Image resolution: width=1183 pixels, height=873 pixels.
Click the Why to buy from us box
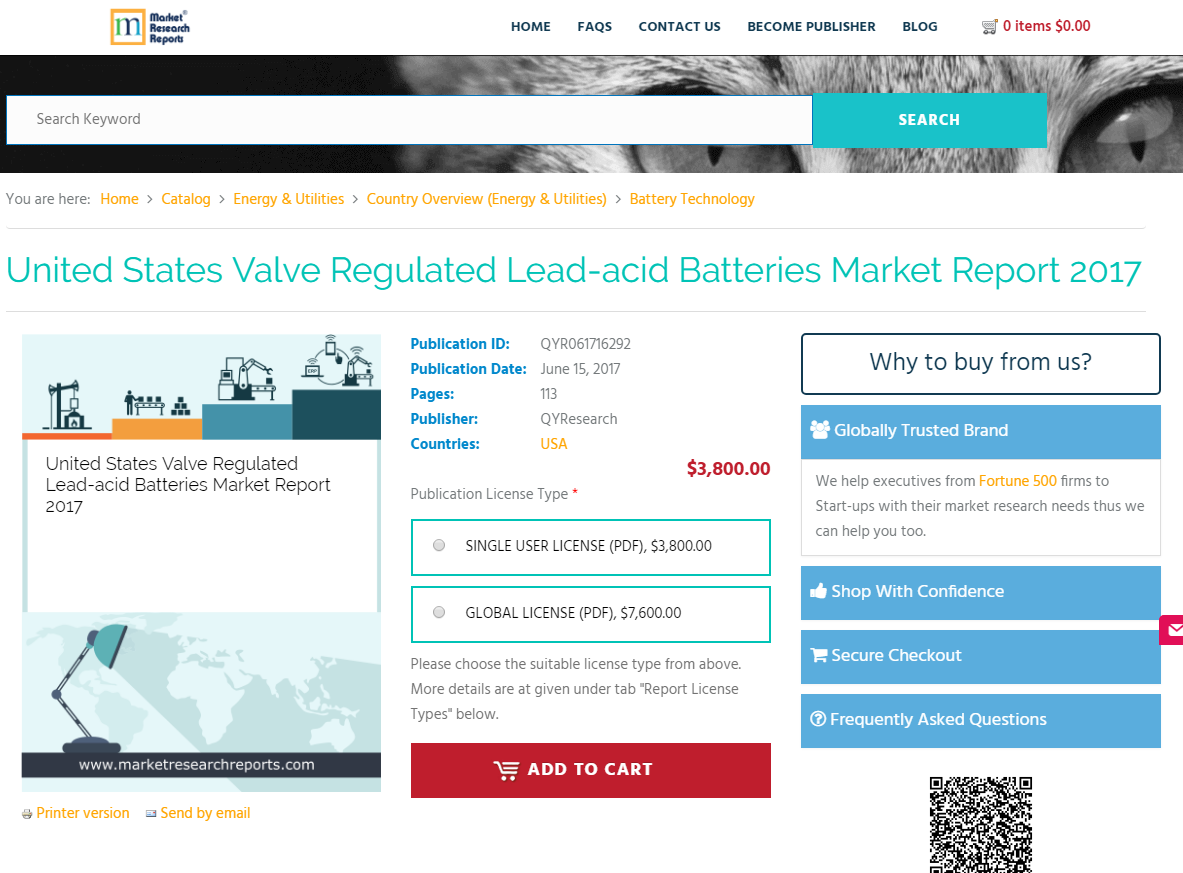pyautogui.click(x=980, y=364)
